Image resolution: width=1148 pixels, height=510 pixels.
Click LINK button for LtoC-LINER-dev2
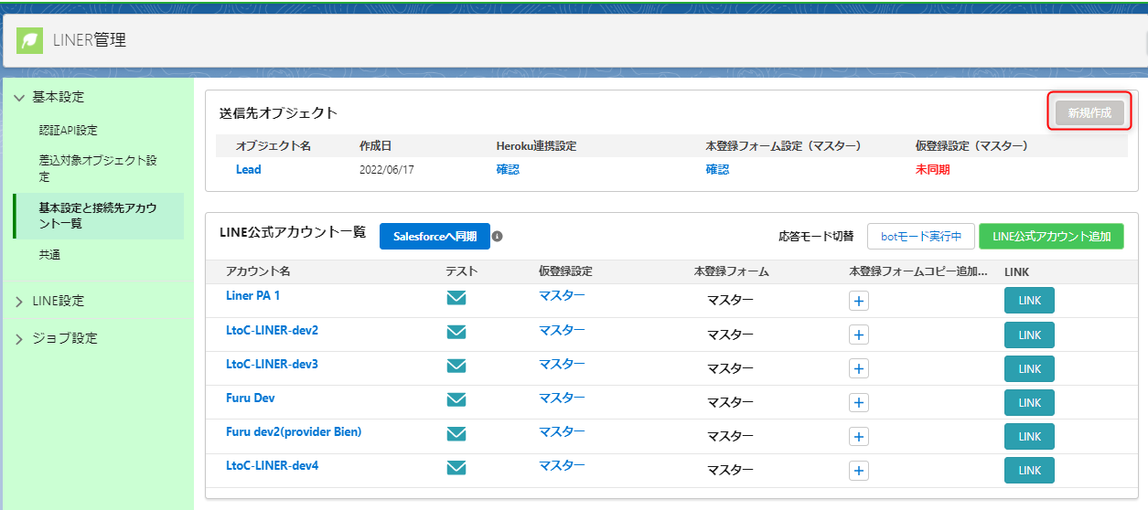coord(1029,334)
